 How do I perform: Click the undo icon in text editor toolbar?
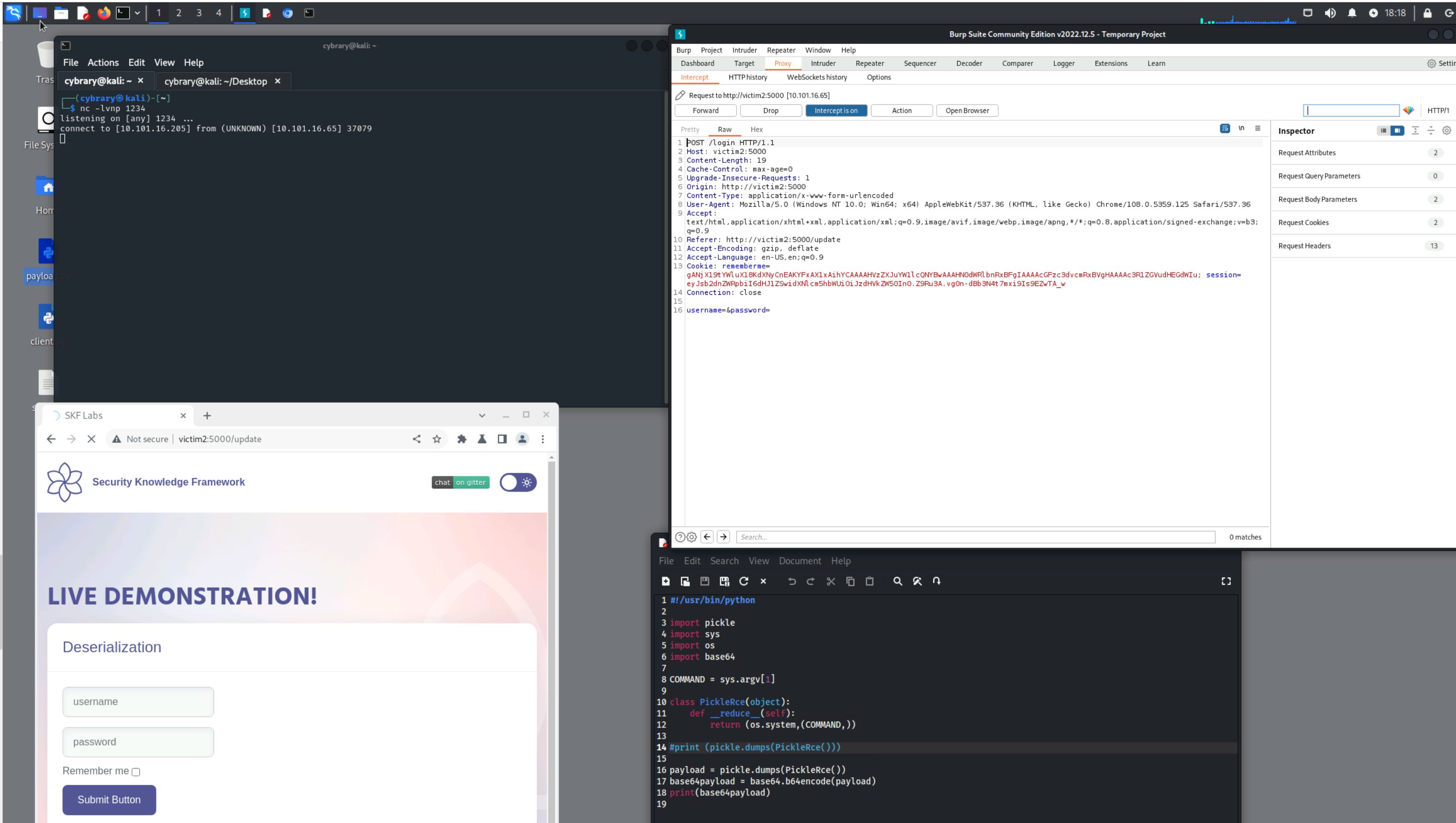[792, 581]
